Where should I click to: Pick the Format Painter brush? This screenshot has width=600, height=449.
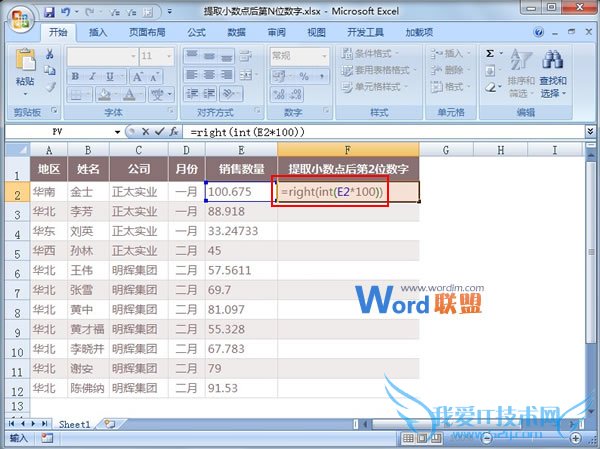click(x=49, y=87)
